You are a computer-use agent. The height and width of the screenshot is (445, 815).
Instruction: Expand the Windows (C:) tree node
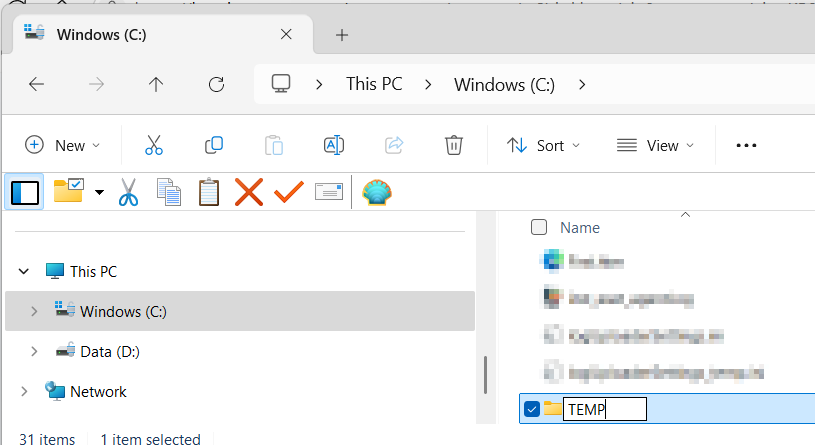click(34, 311)
